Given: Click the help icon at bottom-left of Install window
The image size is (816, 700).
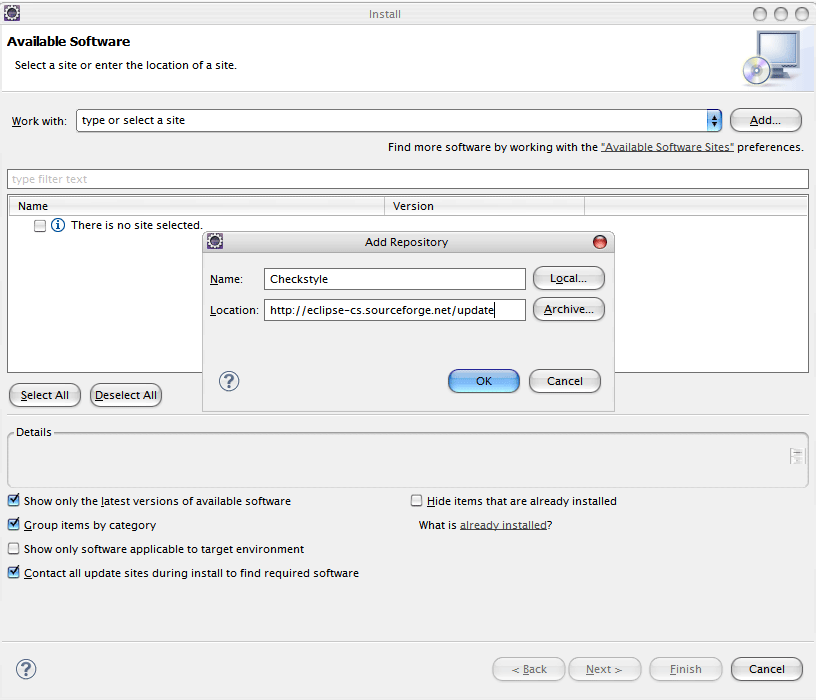Looking at the screenshot, I should click(27, 669).
